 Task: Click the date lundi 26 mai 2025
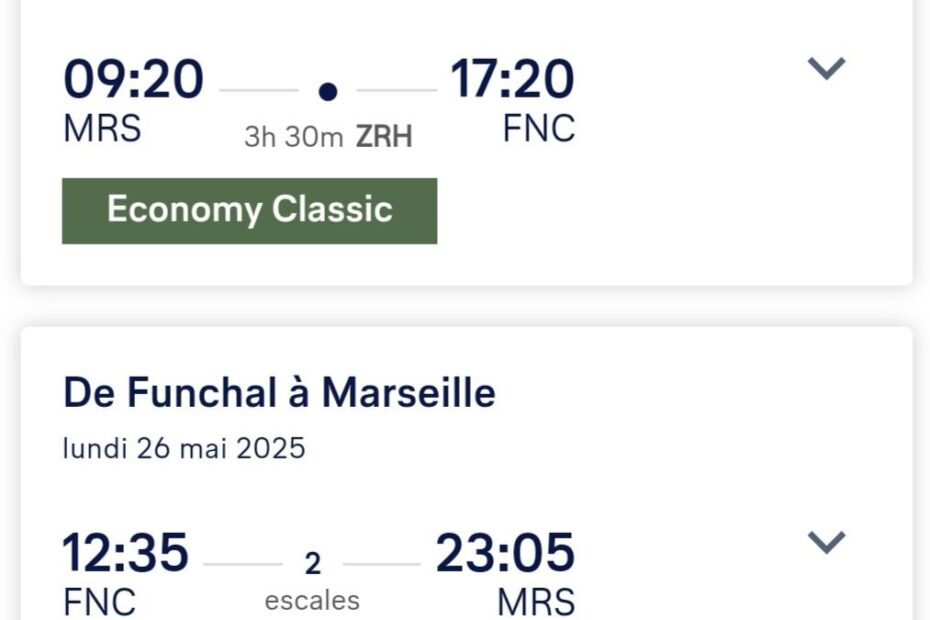(x=184, y=448)
